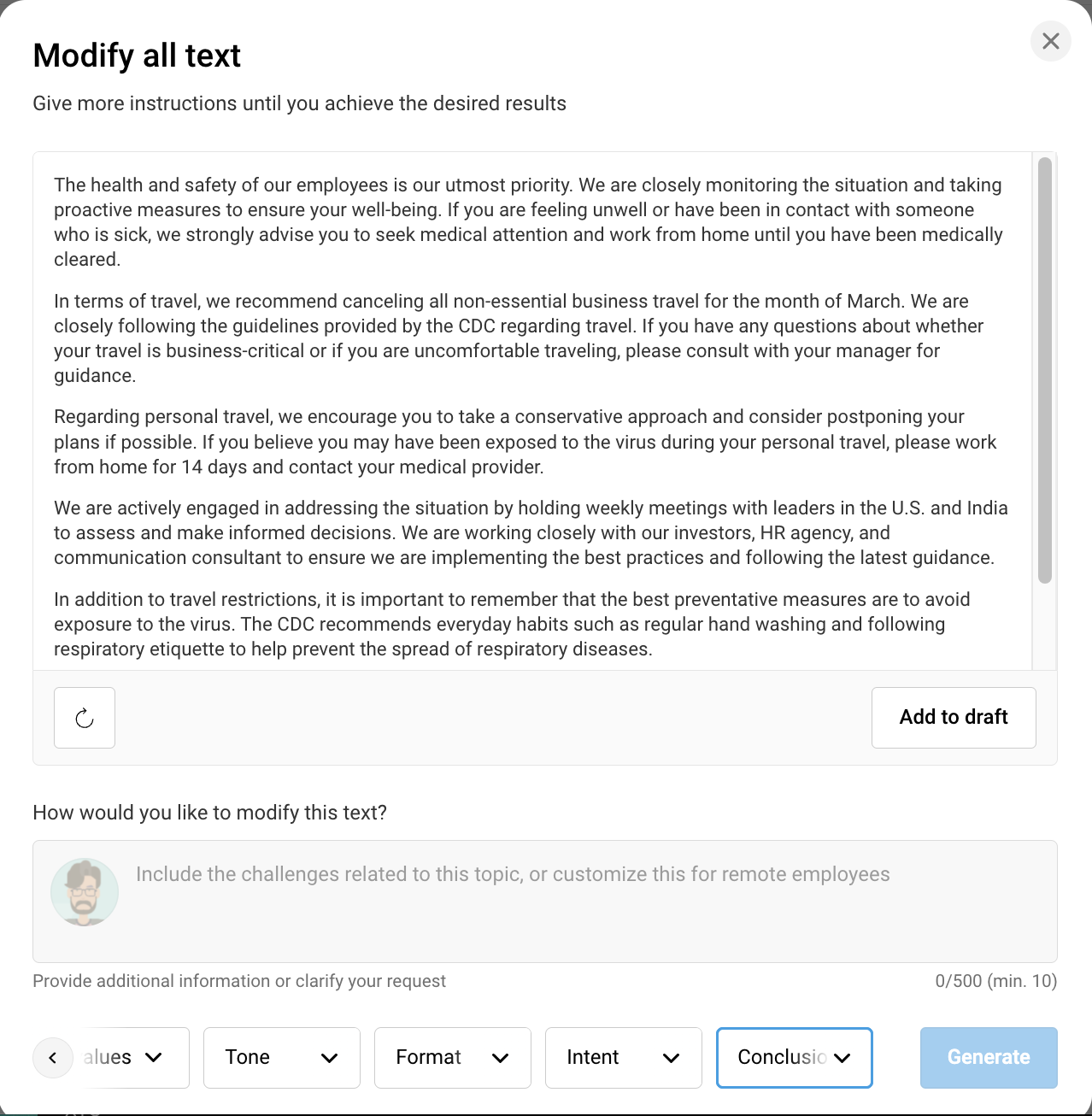Regenerate the suggested text with the refresh icon
The width and height of the screenshot is (1092, 1116).
tap(84, 718)
